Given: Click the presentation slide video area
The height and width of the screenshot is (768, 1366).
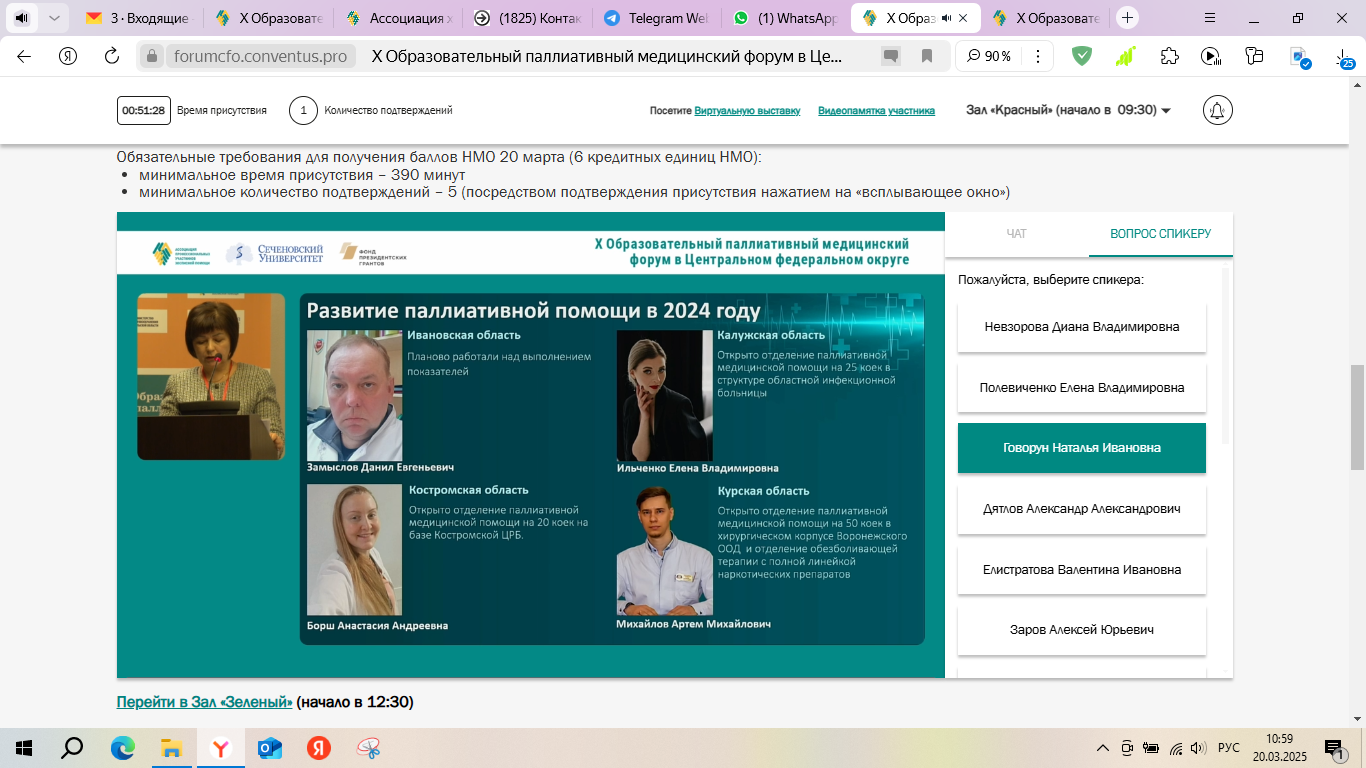Looking at the screenshot, I should tap(612, 469).
